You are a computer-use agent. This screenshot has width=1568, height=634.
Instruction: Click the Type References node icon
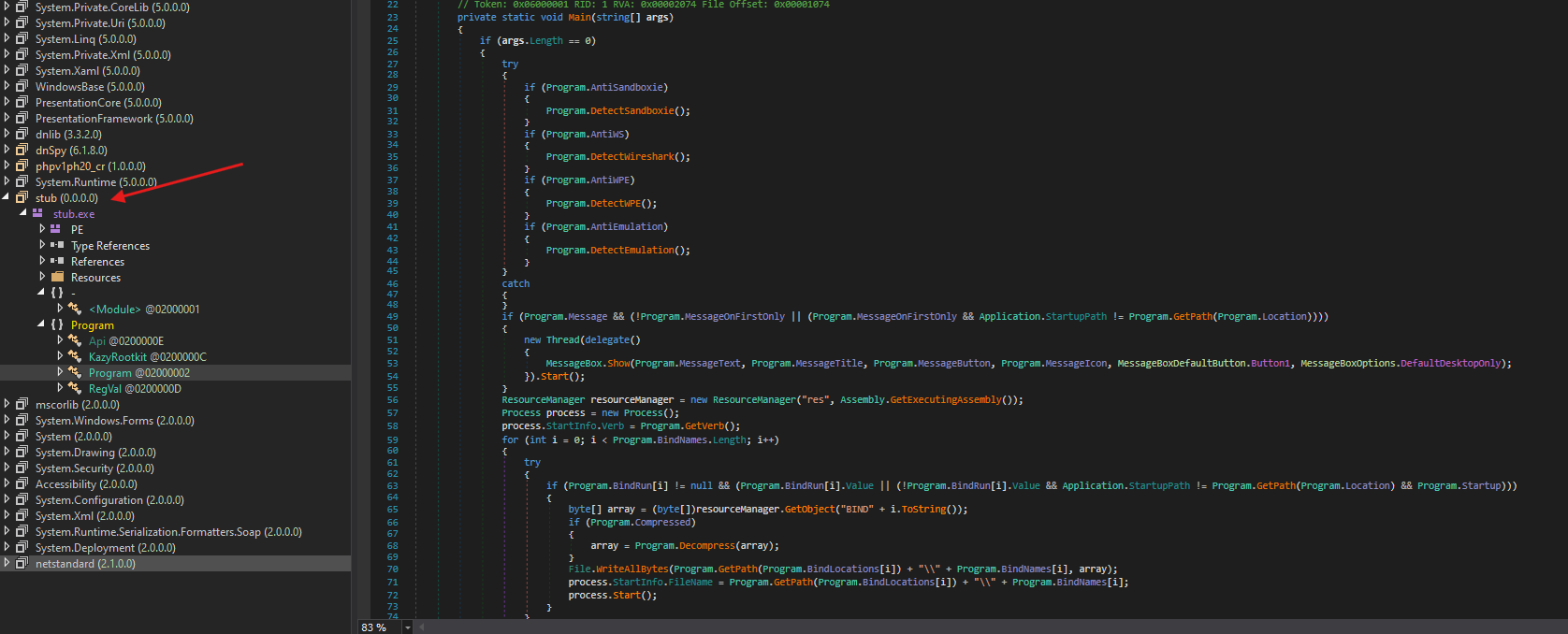point(57,246)
